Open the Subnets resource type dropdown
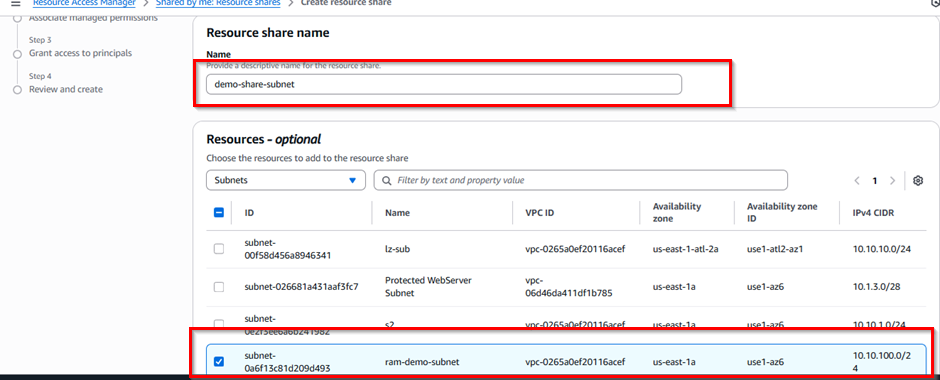The height and width of the screenshot is (380, 940). [x=285, y=180]
